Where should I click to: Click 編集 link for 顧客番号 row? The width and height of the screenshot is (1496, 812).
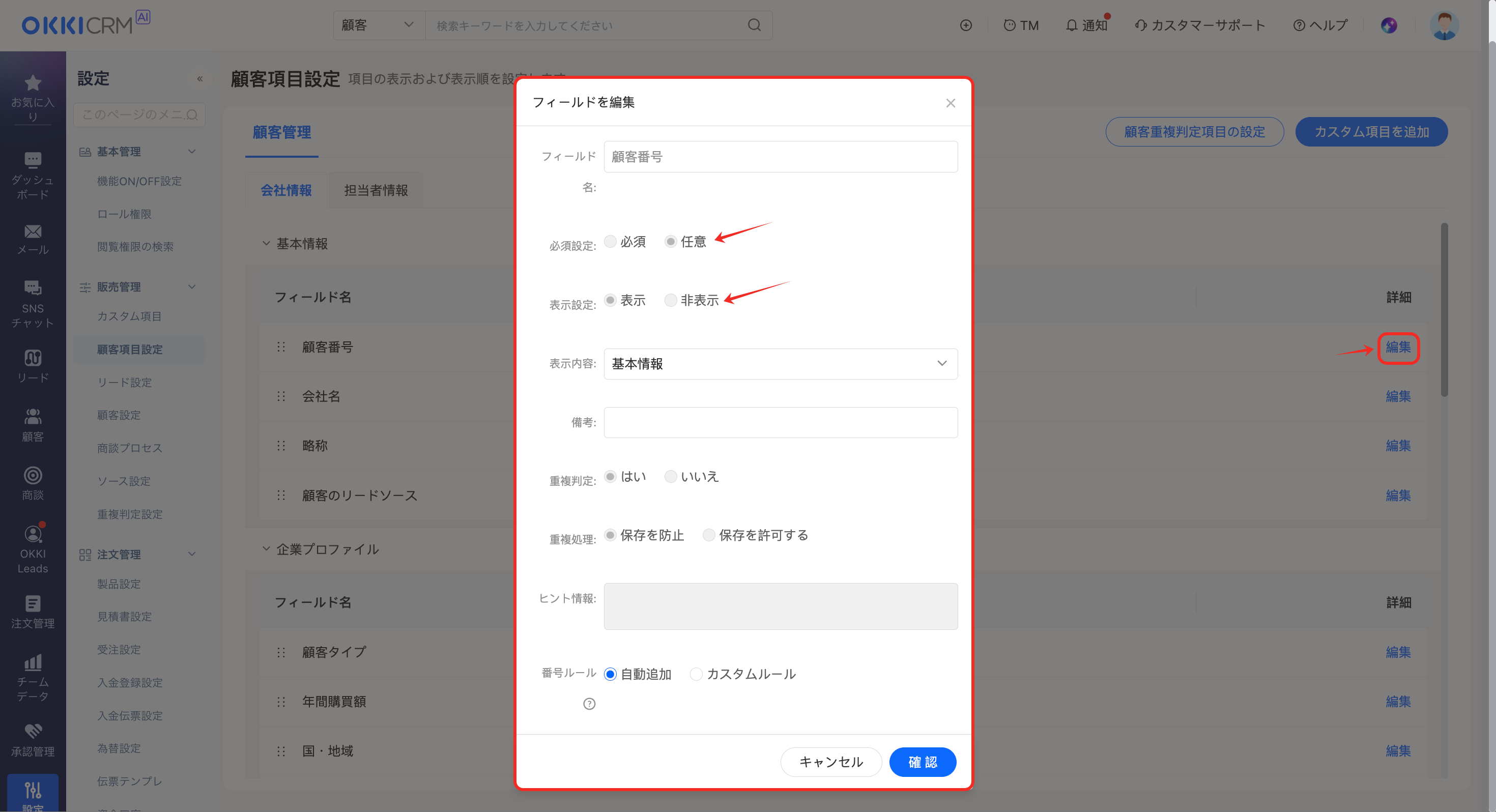(1398, 347)
